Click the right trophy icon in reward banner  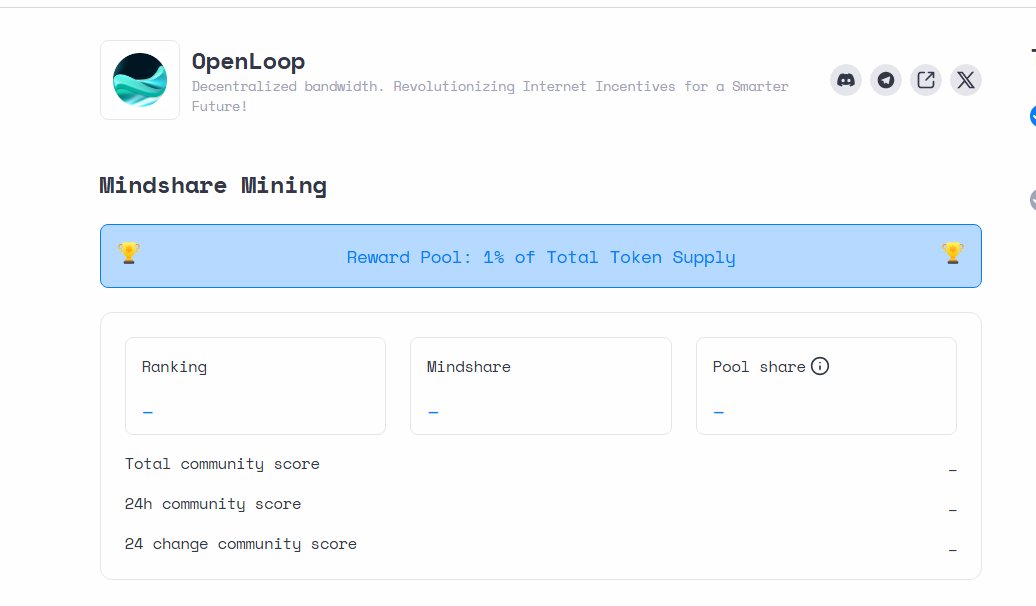[952, 256]
